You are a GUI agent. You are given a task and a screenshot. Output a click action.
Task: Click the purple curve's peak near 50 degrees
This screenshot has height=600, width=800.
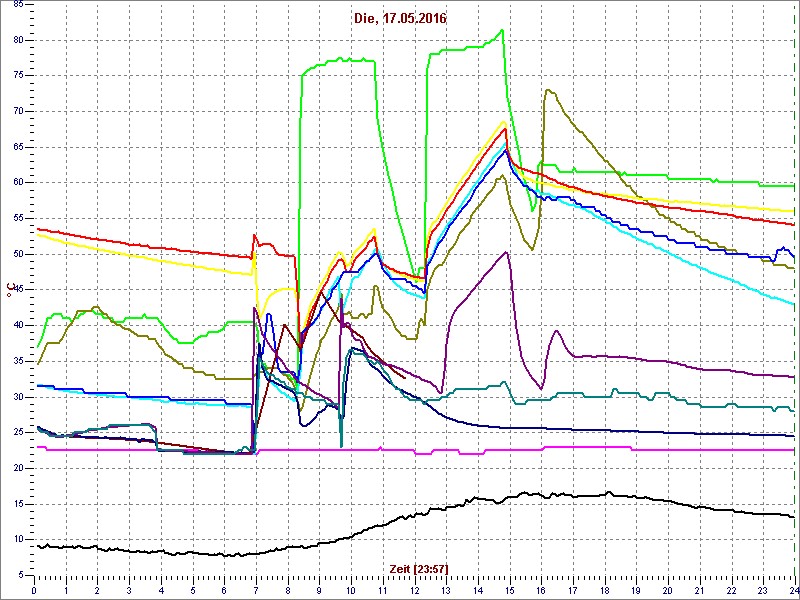click(x=506, y=252)
